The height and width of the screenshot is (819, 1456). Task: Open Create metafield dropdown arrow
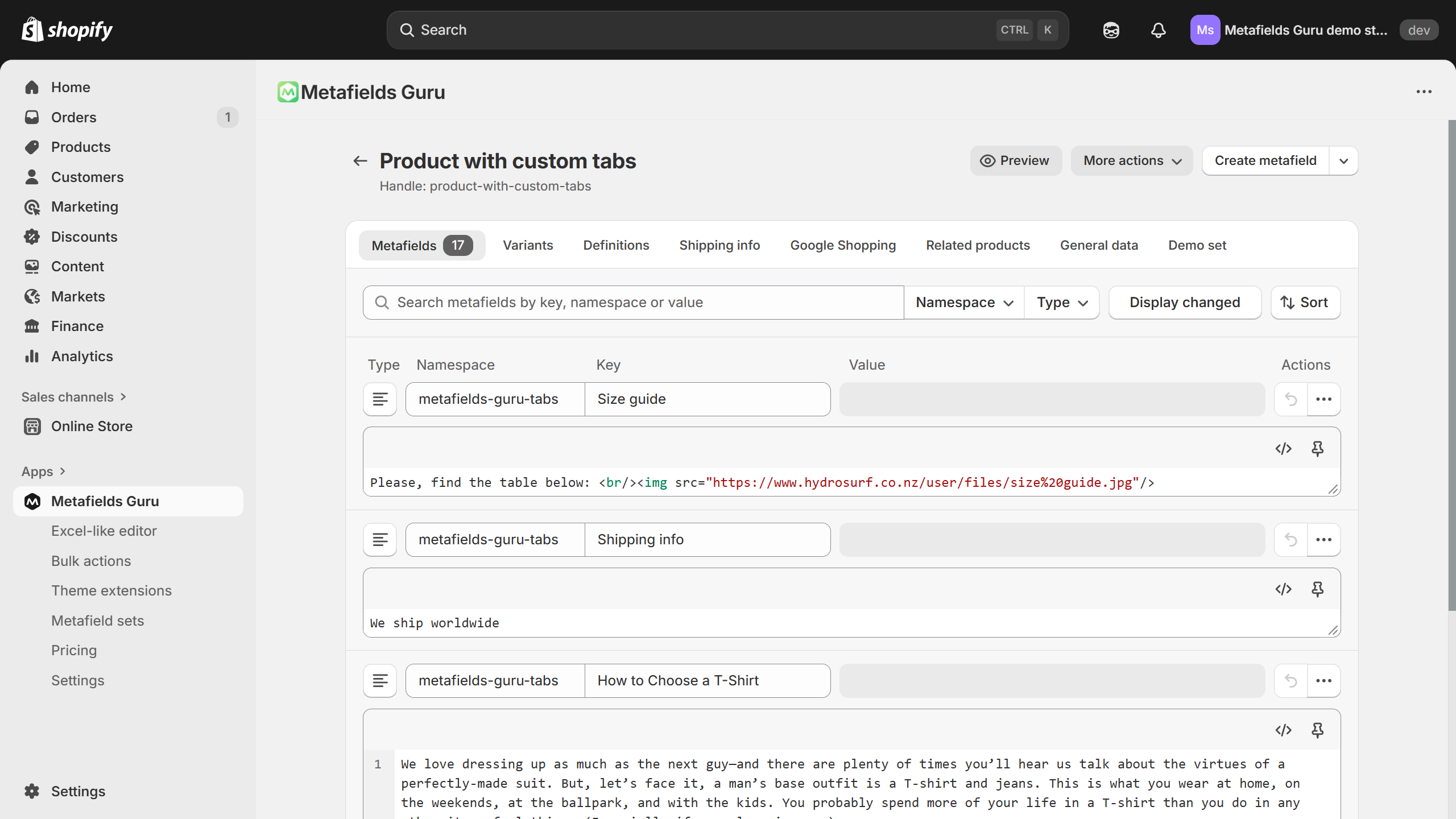1343,161
